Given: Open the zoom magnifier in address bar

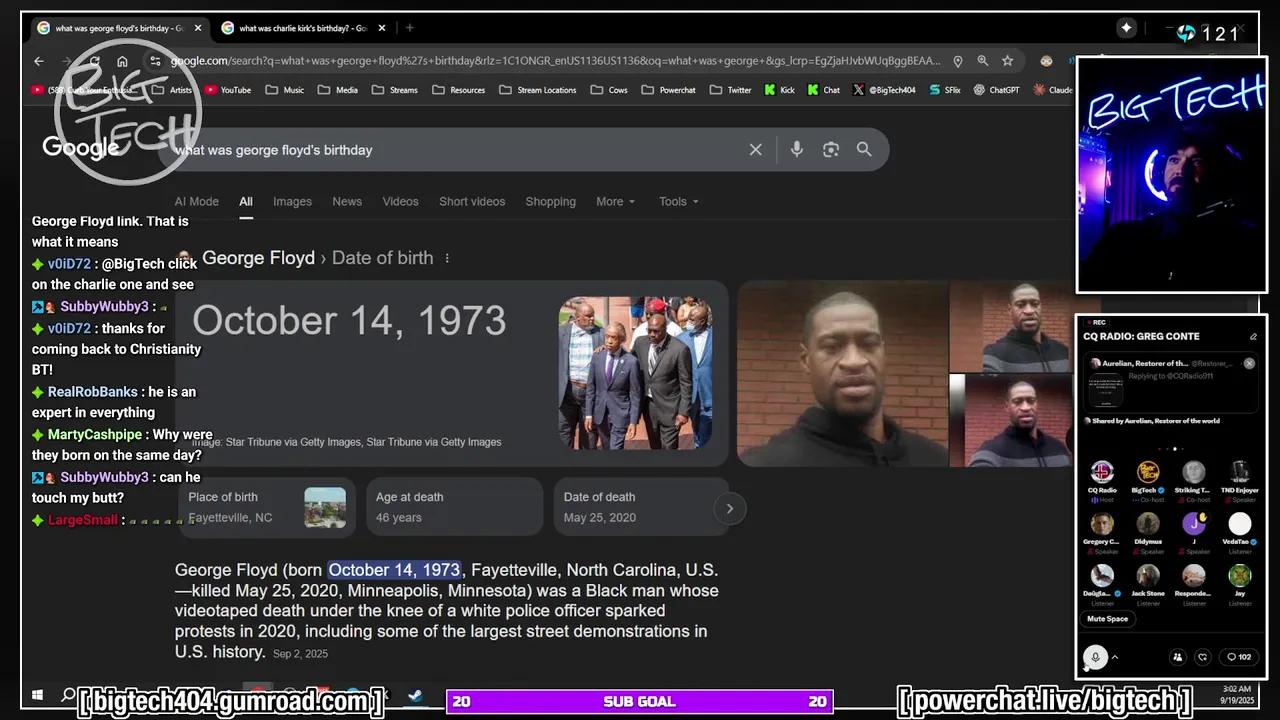Looking at the screenshot, I should 983,61.
